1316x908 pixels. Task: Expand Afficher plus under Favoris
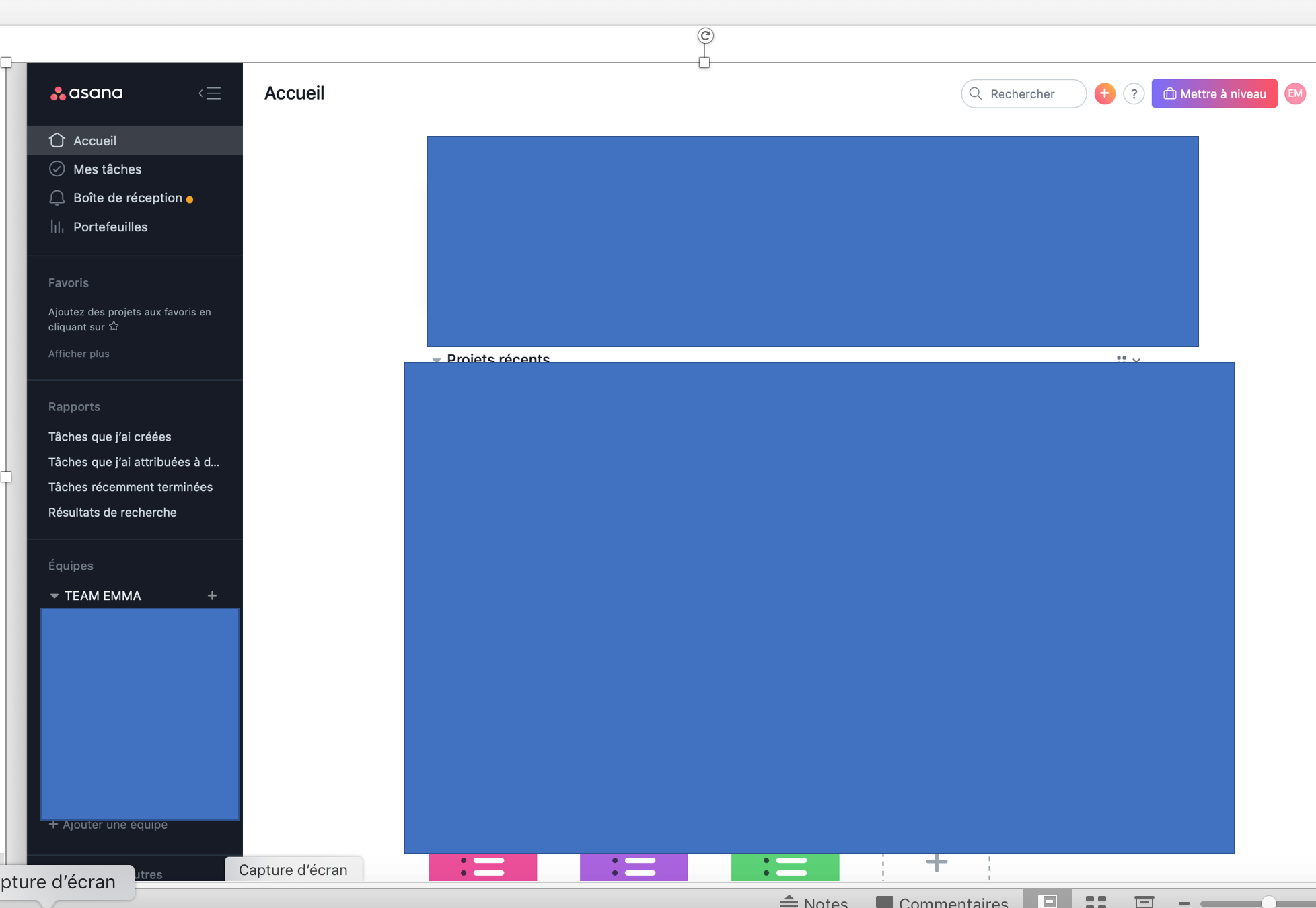pyautogui.click(x=79, y=354)
